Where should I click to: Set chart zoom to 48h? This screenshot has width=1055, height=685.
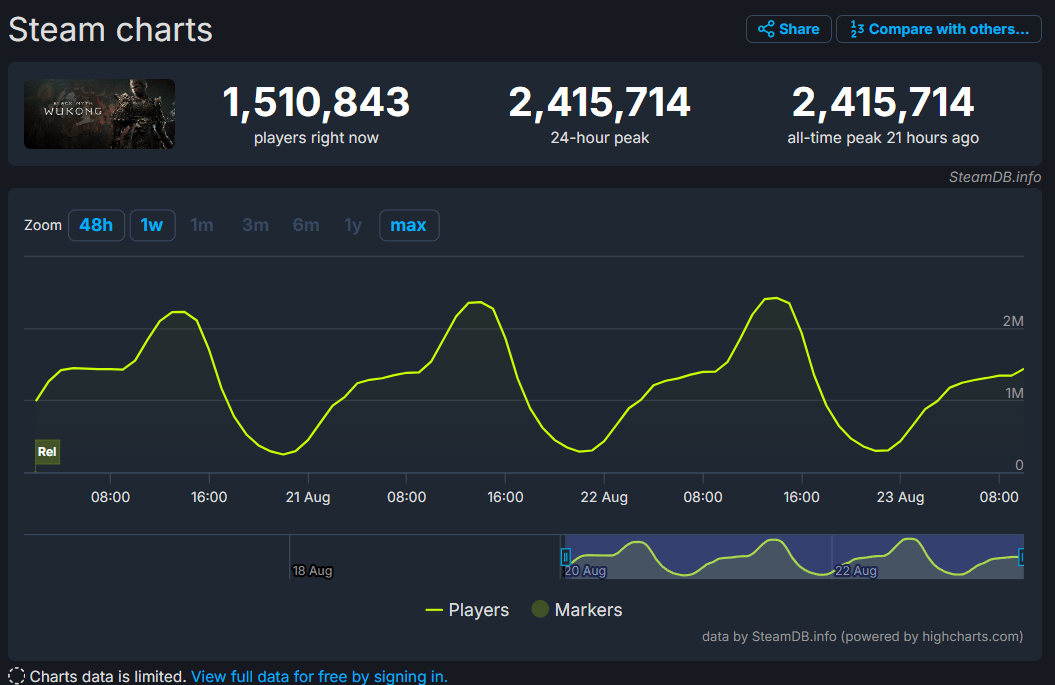click(96, 225)
